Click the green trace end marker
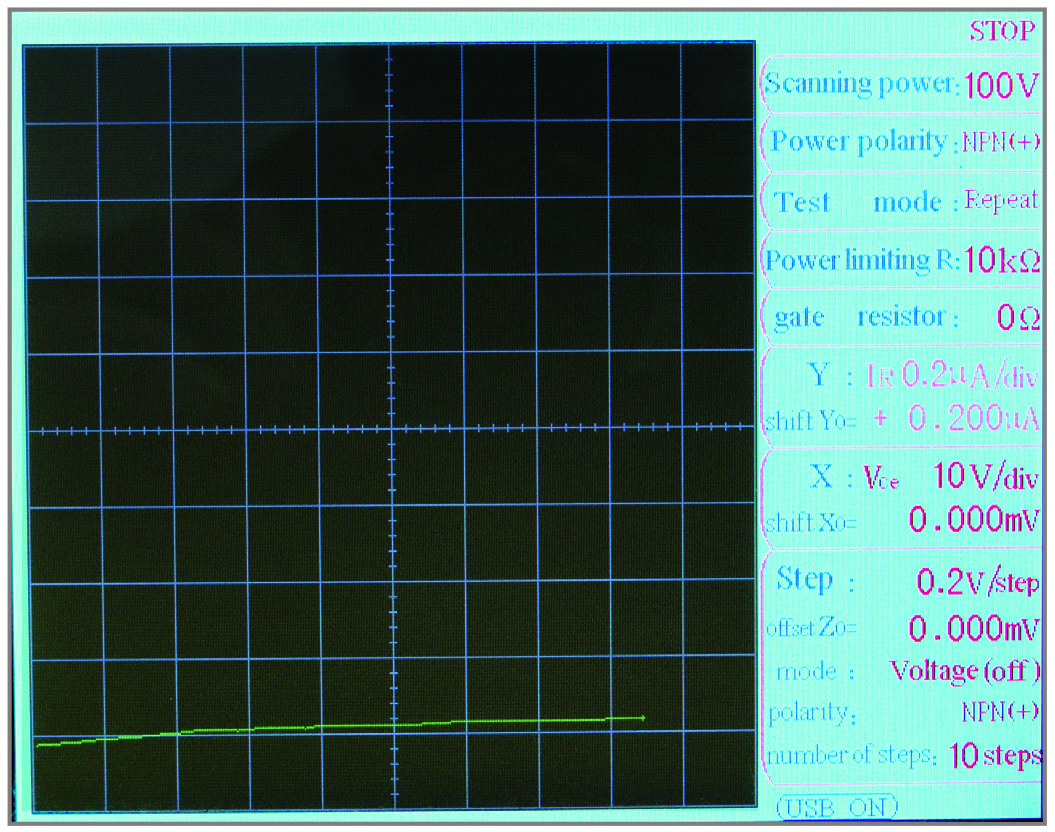The width and height of the screenshot is (1055, 832). pos(642,718)
